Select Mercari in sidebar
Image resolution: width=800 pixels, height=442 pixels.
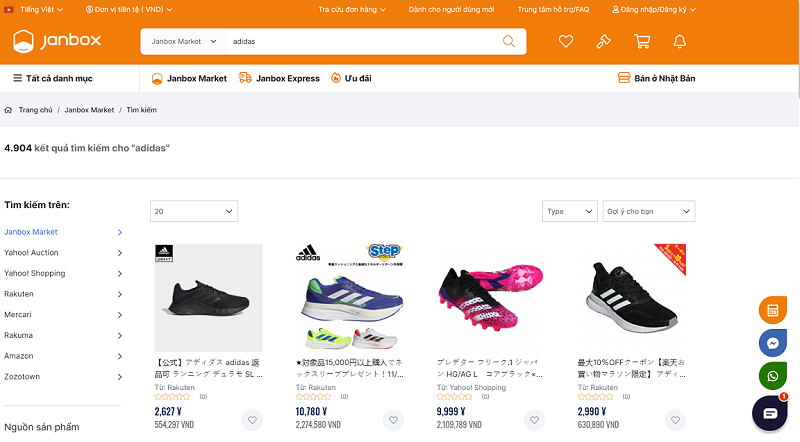coord(18,314)
